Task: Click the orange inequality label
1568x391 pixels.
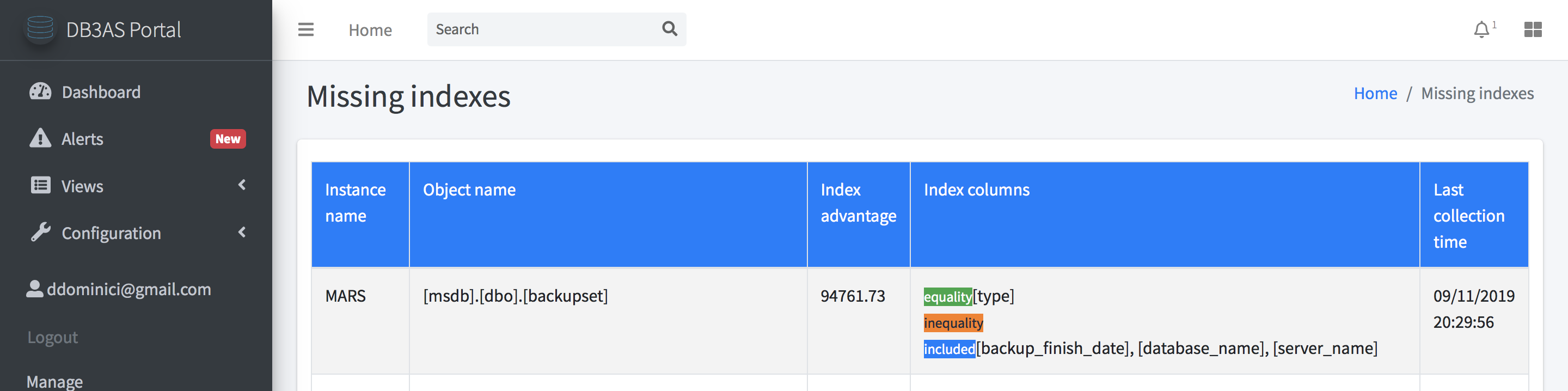Action: (953, 323)
